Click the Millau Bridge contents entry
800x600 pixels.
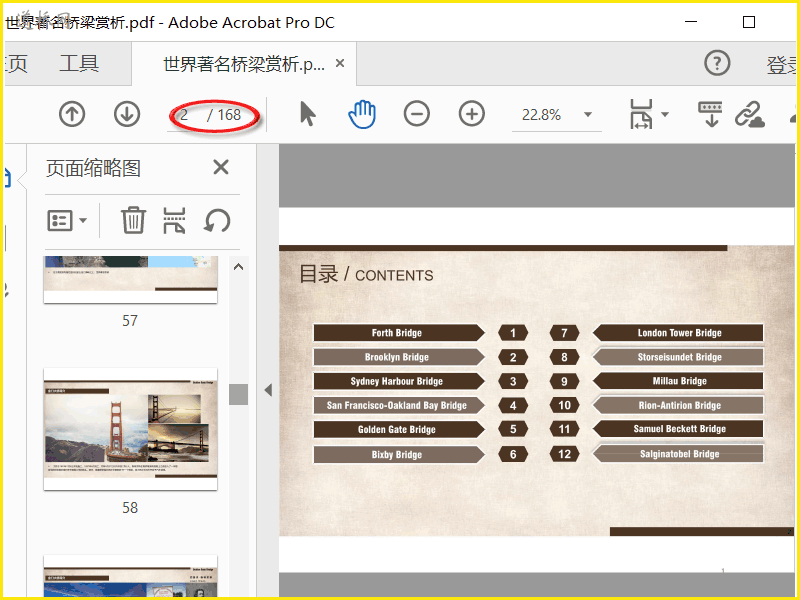click(x=678, y=381)
